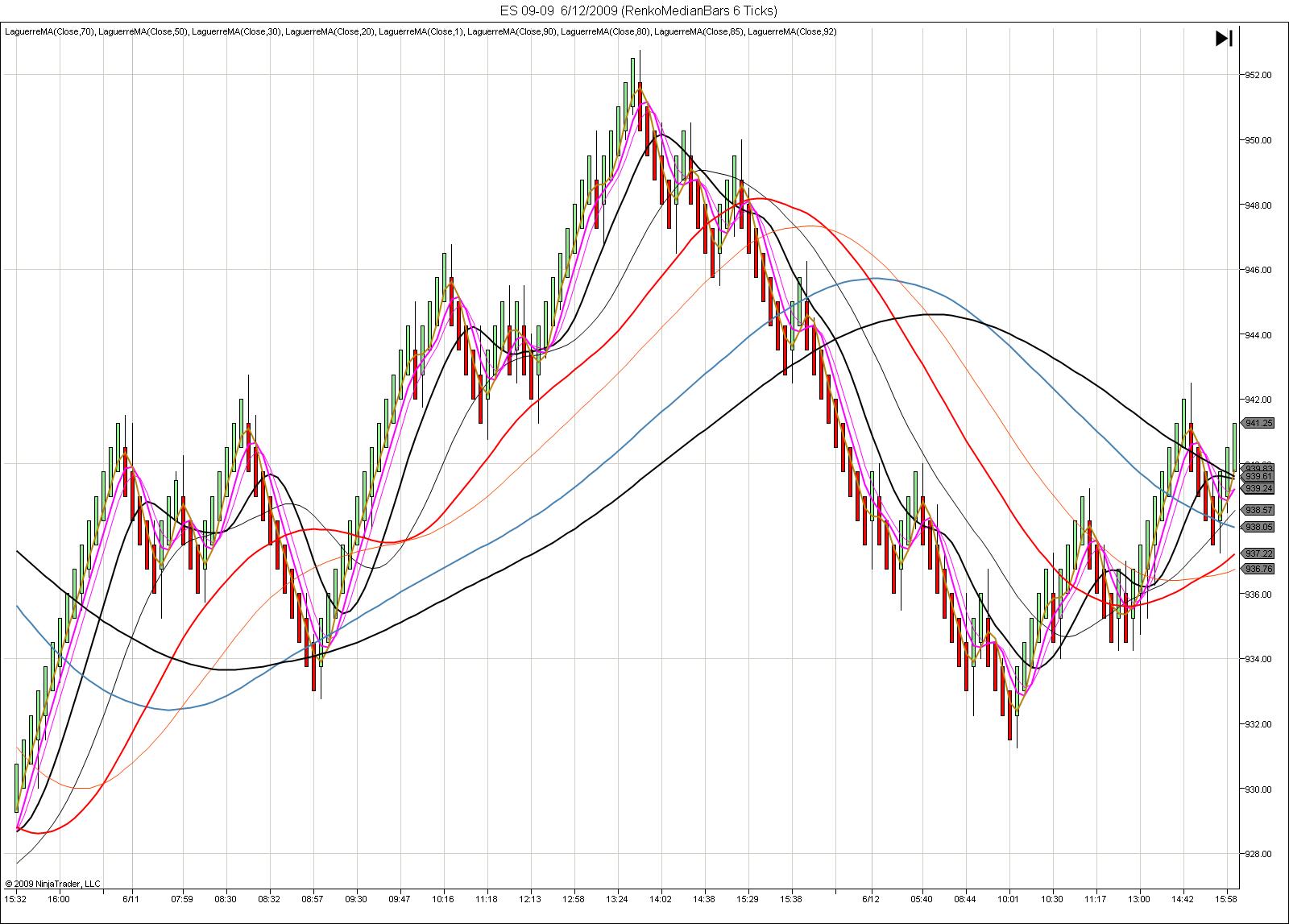Click the "937.22" price marker

[1258, 553]
